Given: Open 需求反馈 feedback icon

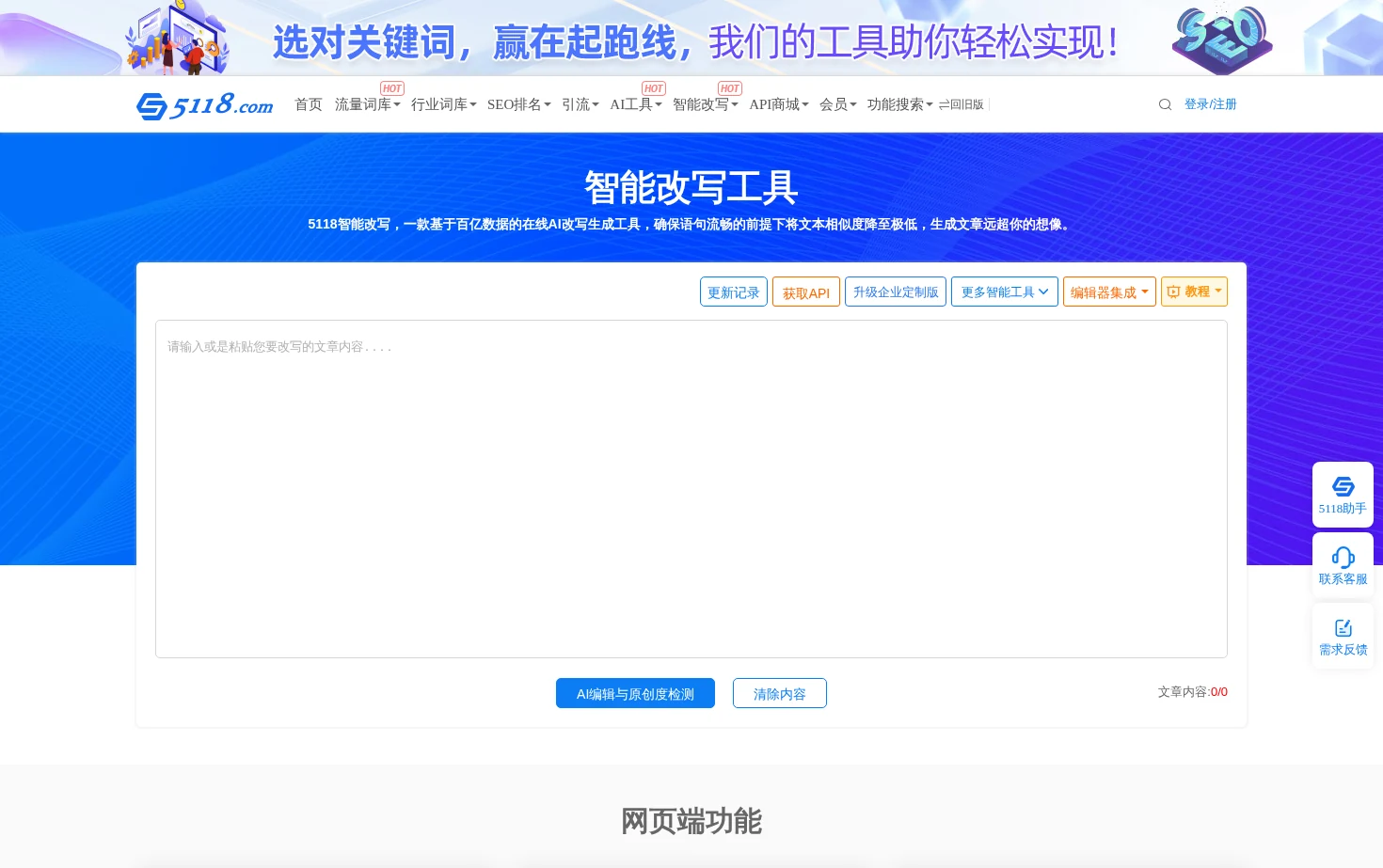Looking at the screenshot, I should 1343,637.
